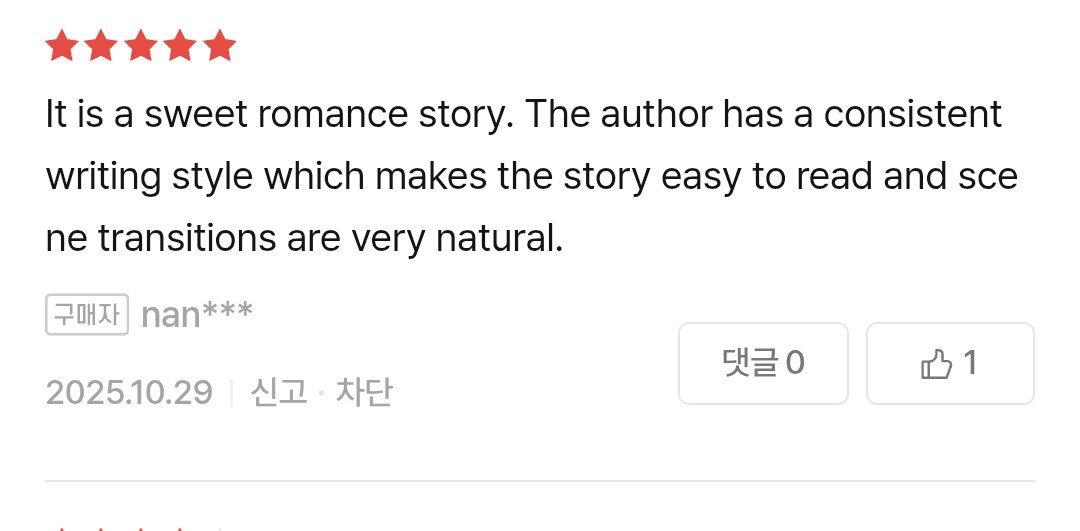The width and height of the screenshot is (1080, 531).
Task: Click the fourth red rating star
Action: pyautogui.click(x=180, y=46)
